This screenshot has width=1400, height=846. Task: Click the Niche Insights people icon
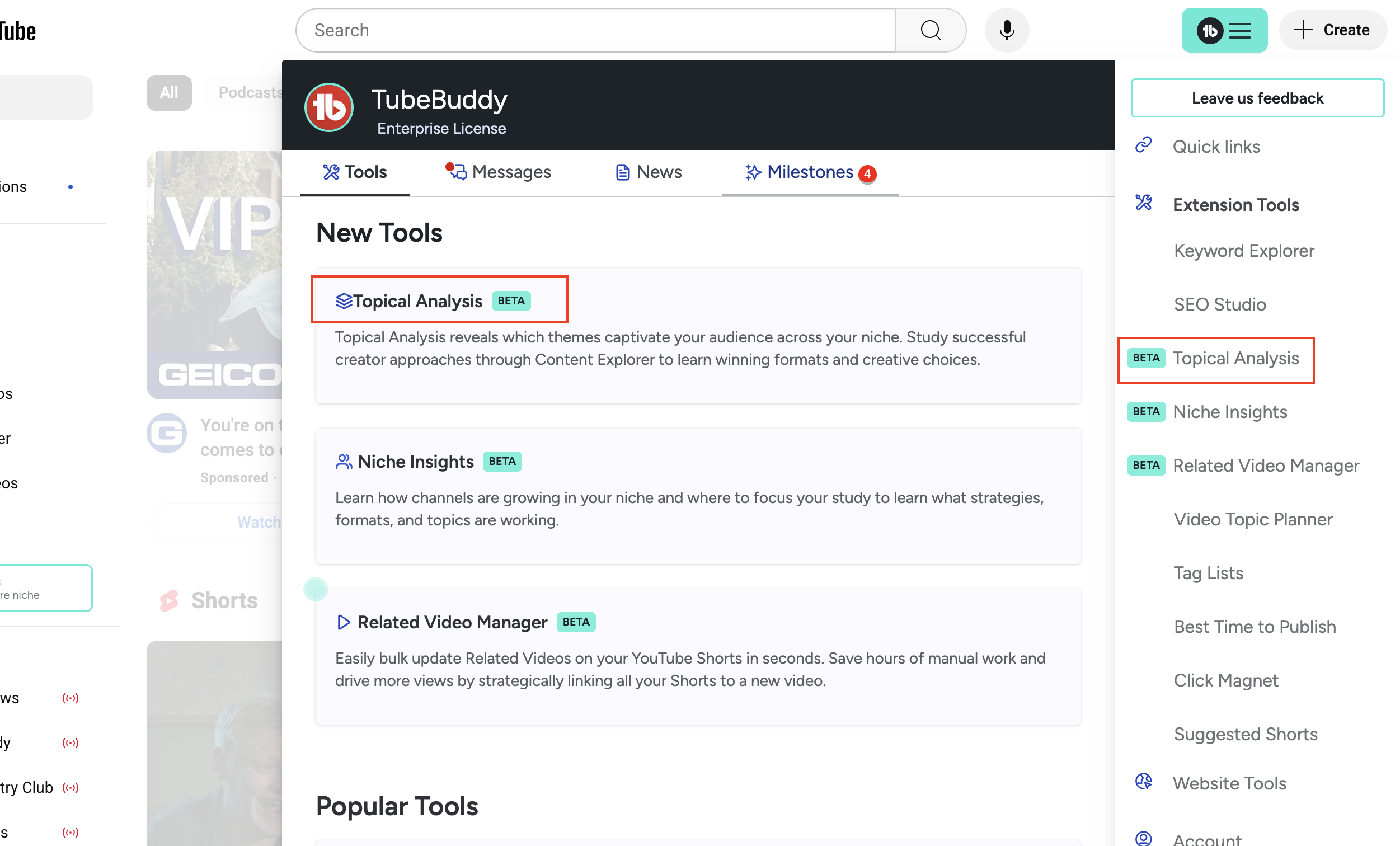tap(344, 462)
